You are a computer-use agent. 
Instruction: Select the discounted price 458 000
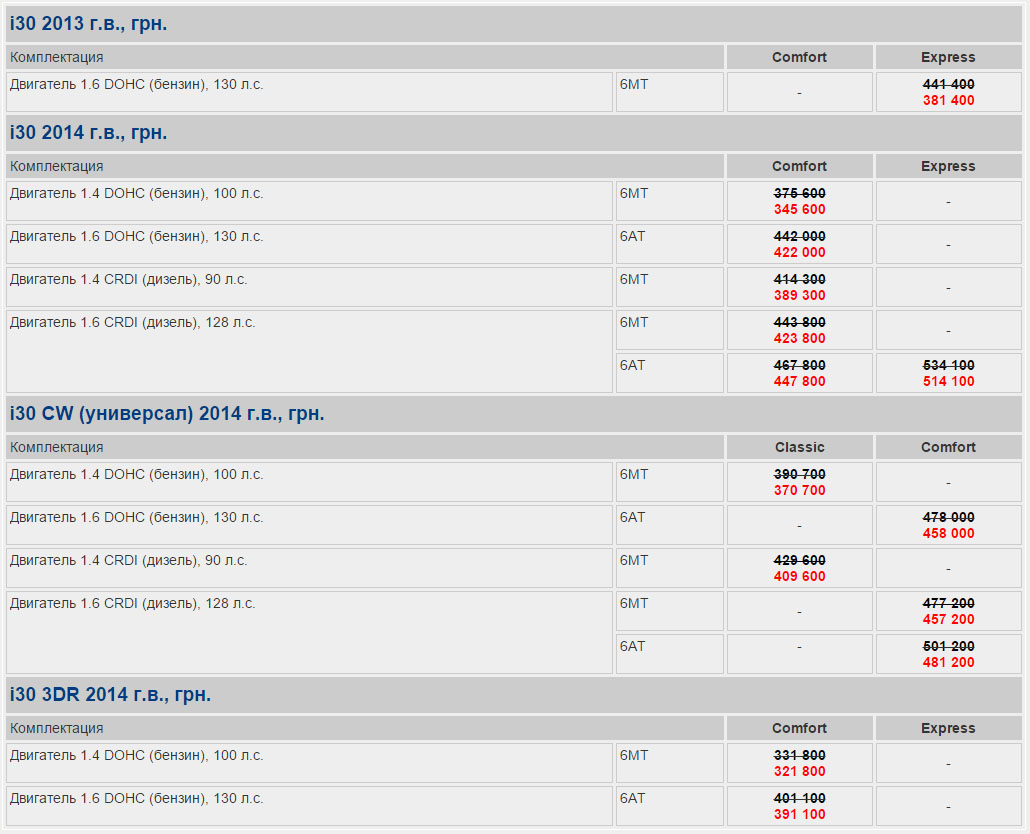[x=948, y=534]
